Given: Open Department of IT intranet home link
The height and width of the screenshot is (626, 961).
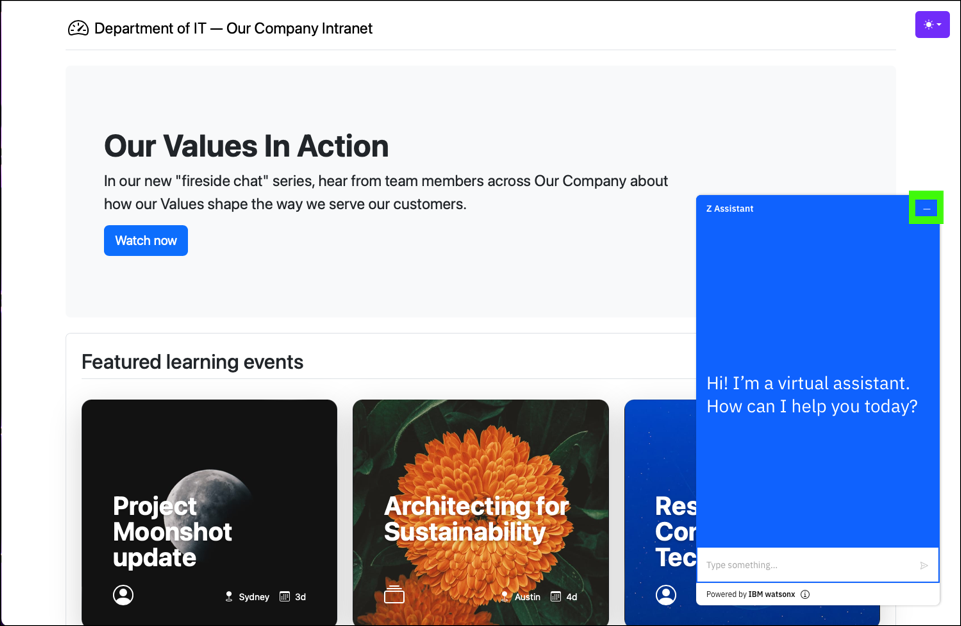Looking at the screenshot, I should pyautogui.click(x=233, y=28).
